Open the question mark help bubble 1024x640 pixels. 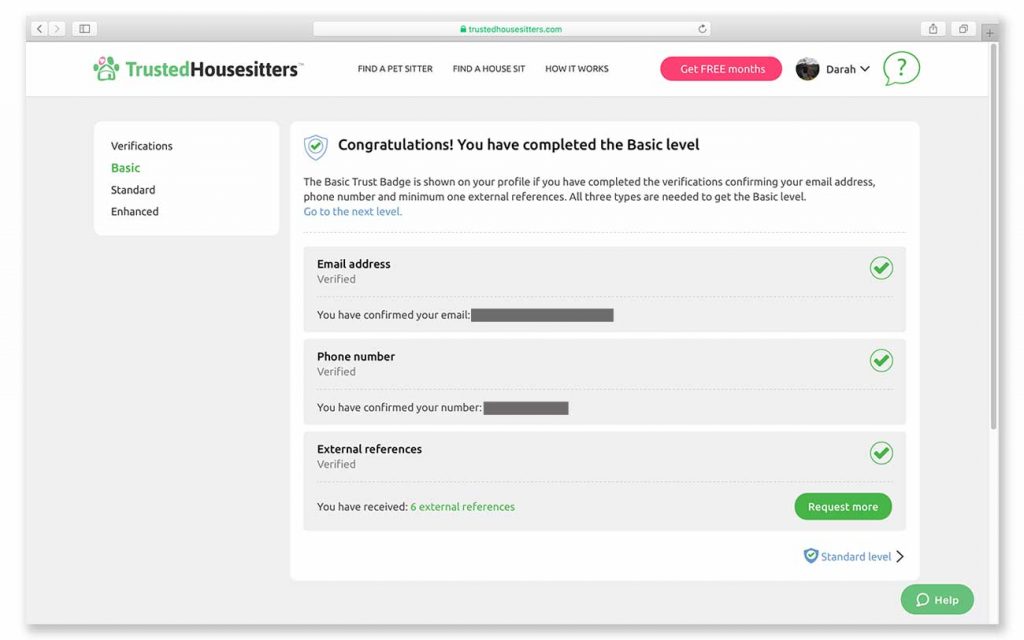pos(901,68)
